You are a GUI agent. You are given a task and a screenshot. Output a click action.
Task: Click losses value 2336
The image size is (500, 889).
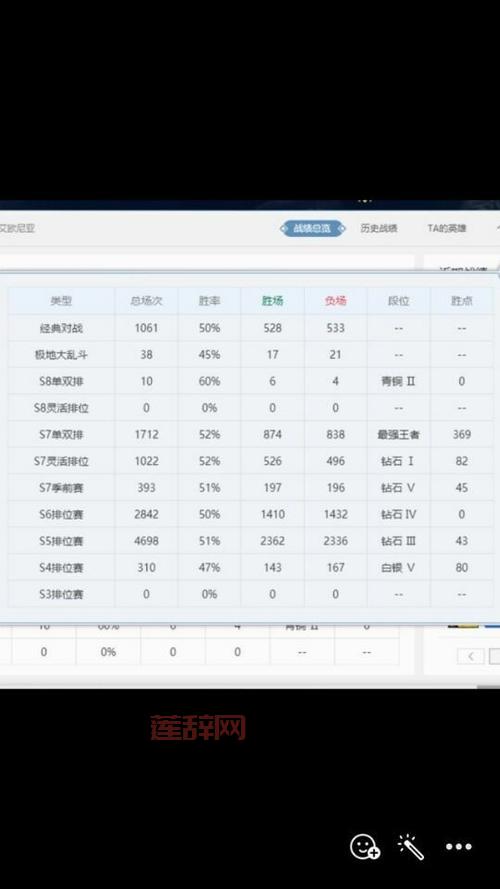click(336, 541)
